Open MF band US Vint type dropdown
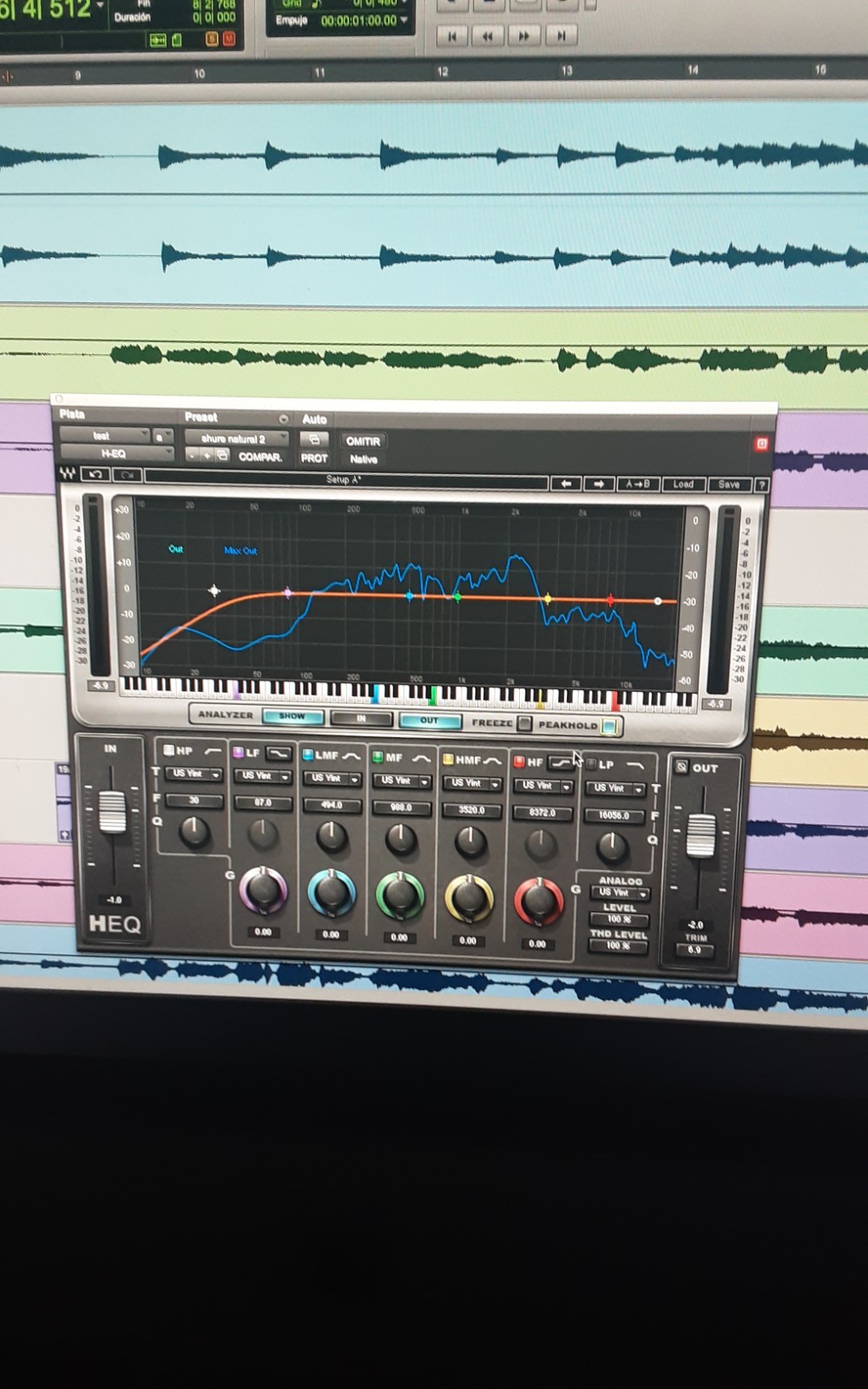 click(x=402, y=781)
